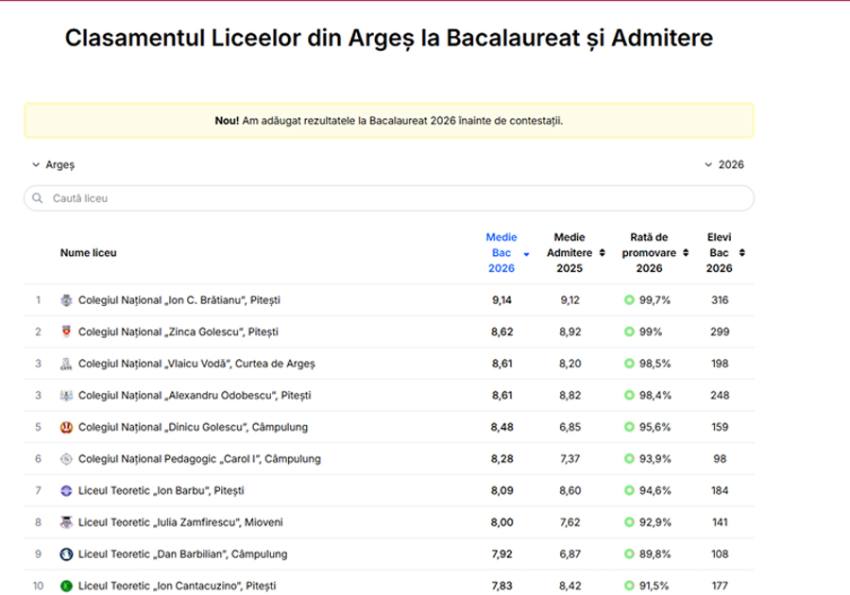850x595 pixels.
Task: Click the Nume liceu column header
Action: pyautogui.click(x=88, y=253)
